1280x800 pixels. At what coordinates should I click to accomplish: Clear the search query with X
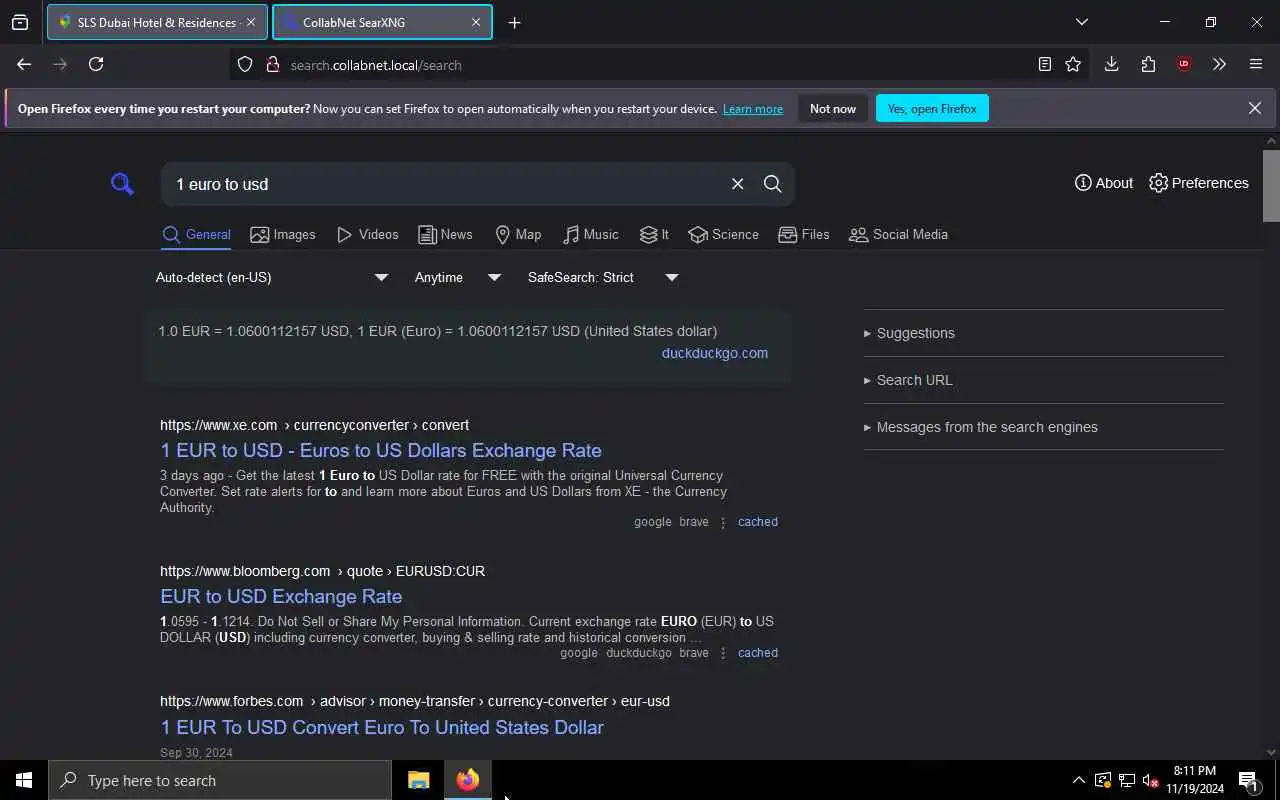click(x=737, y=184)
